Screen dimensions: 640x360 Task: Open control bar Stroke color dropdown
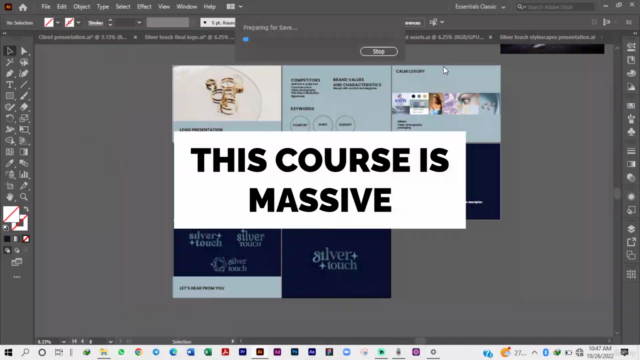[78, 23]
